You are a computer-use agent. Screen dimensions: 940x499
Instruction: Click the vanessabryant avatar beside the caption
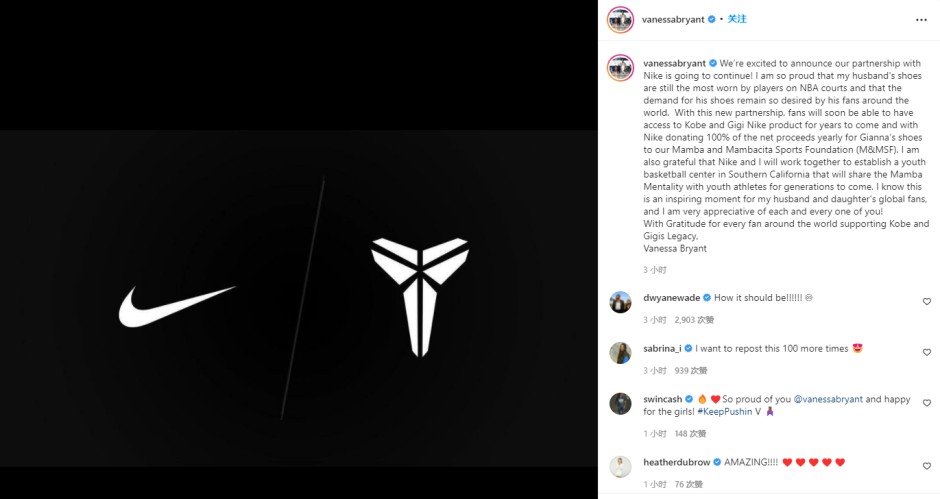621,67
